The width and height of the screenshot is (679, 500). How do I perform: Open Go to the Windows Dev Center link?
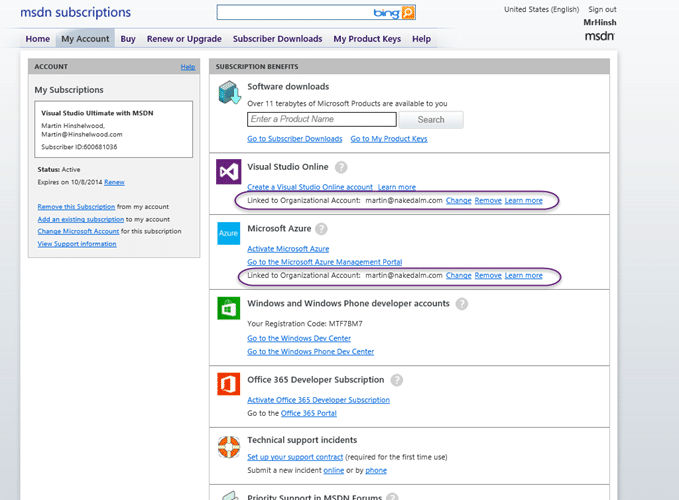pyautogui.click(x=299, y=339)
